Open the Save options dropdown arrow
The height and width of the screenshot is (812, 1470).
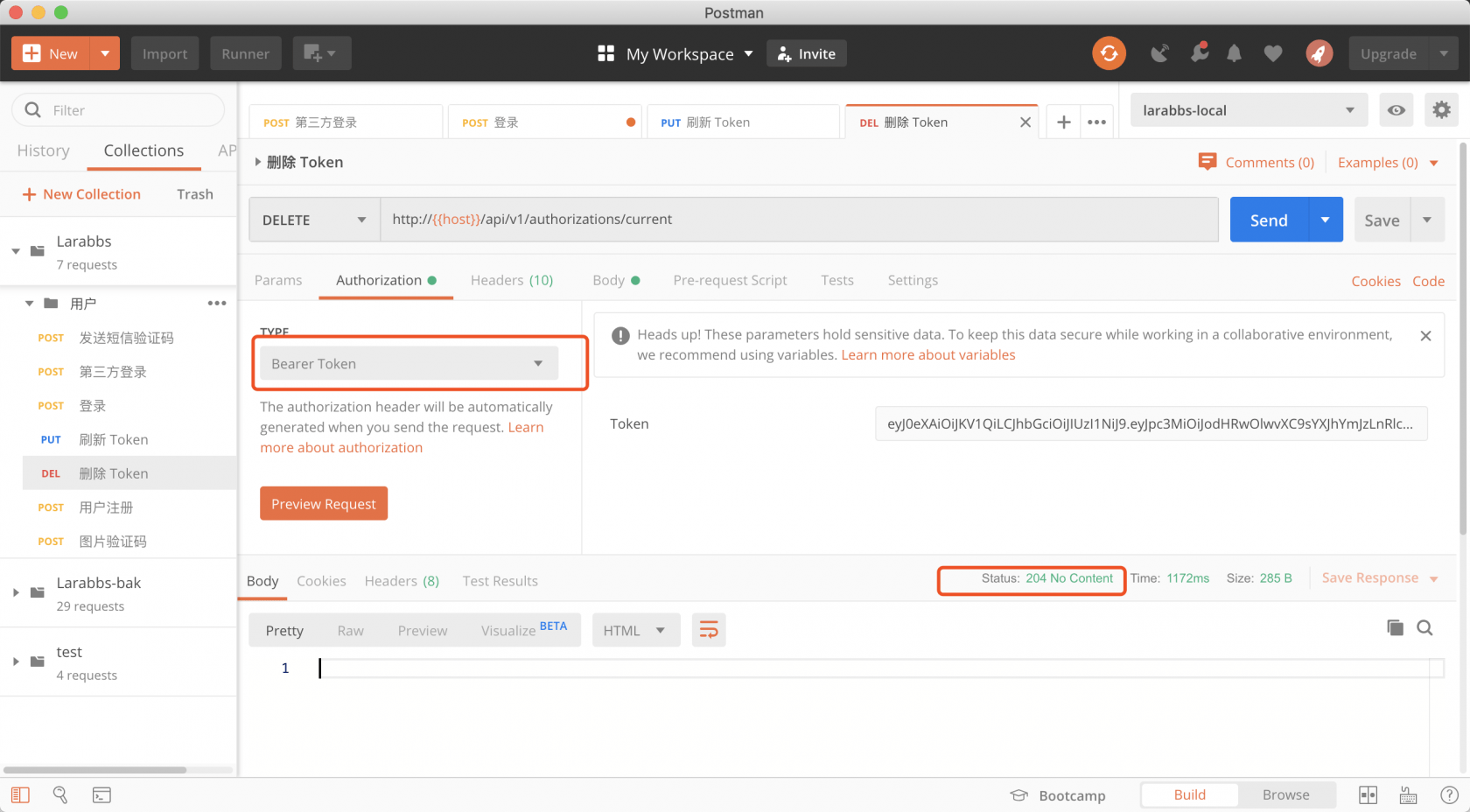(x=1427, y=220)
